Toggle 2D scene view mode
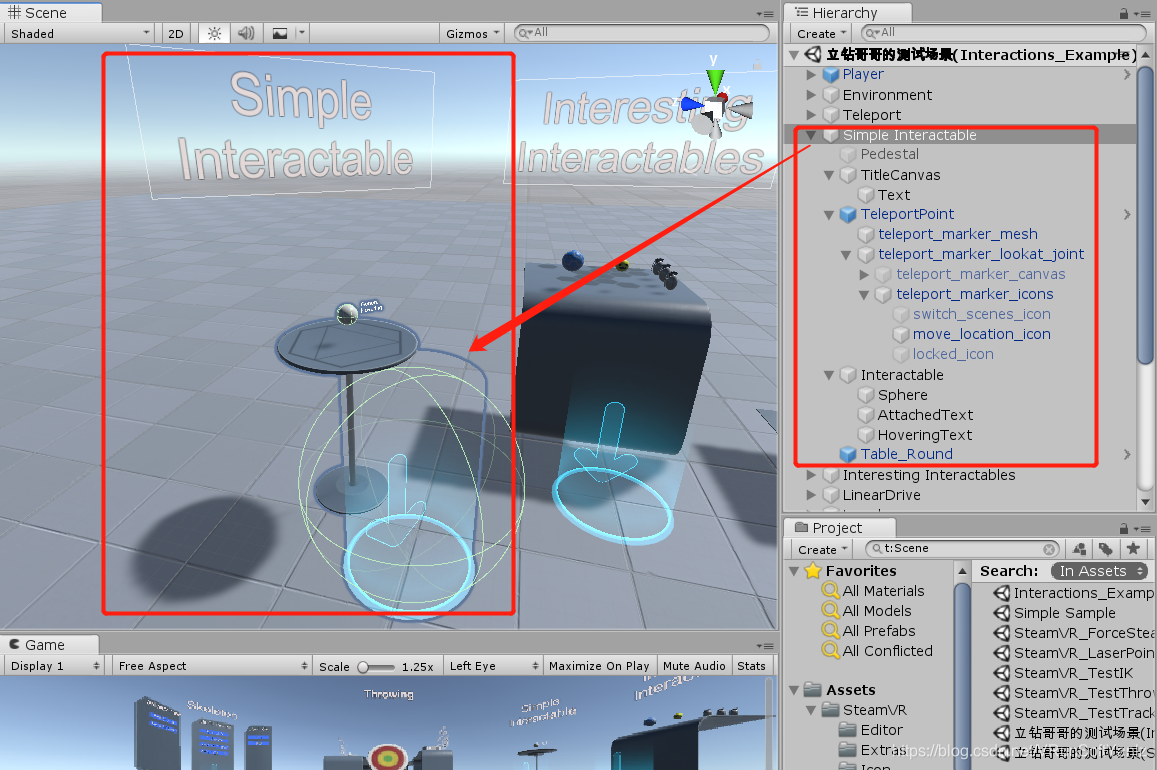Screen dimensions: 1157x770 pyautogui.click(x=176, y=33)
